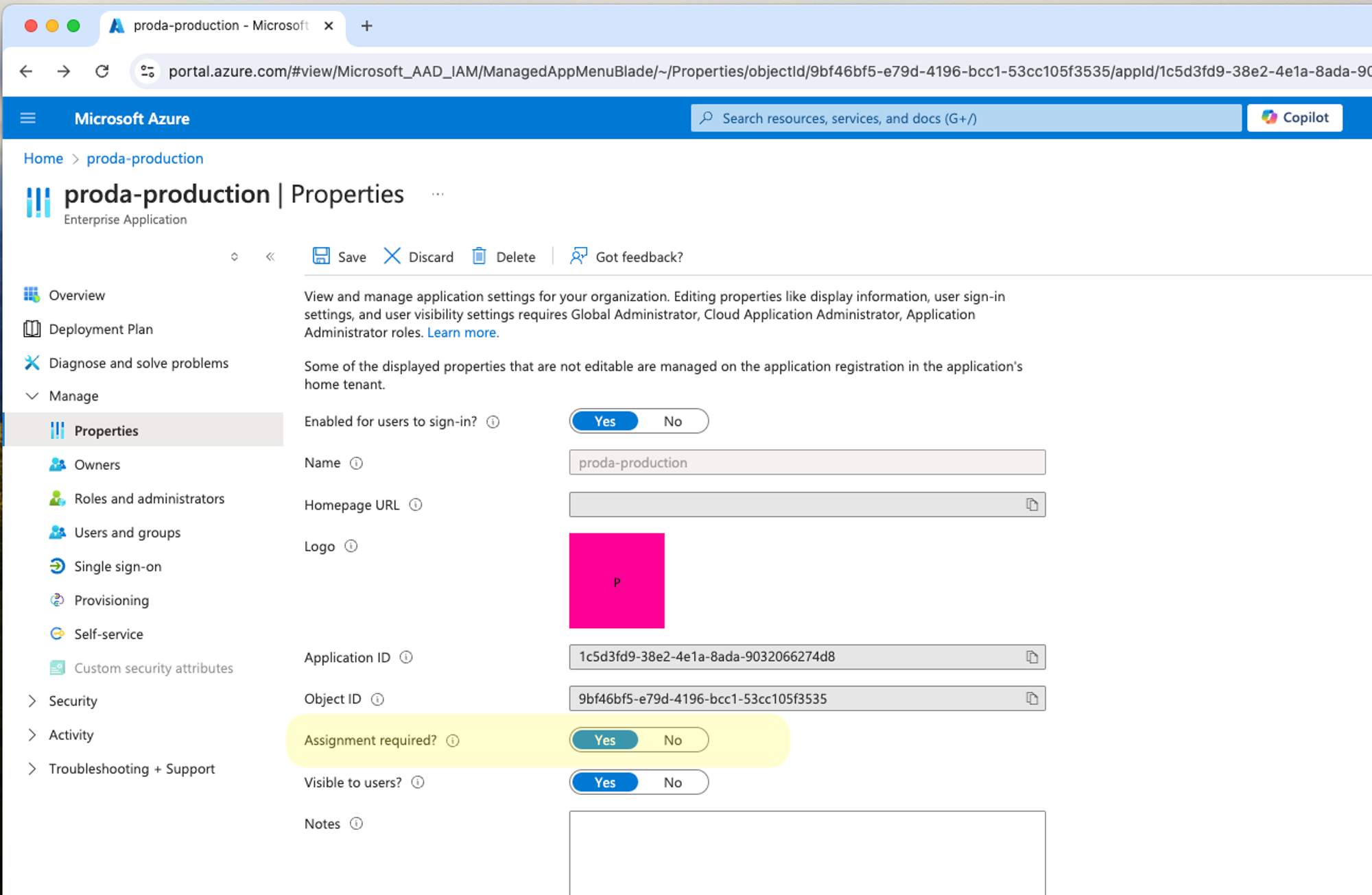Open the Deployment Plan page
This screenshot has width=1372, height=895.
pyautogui.click(x=100, y=329)
